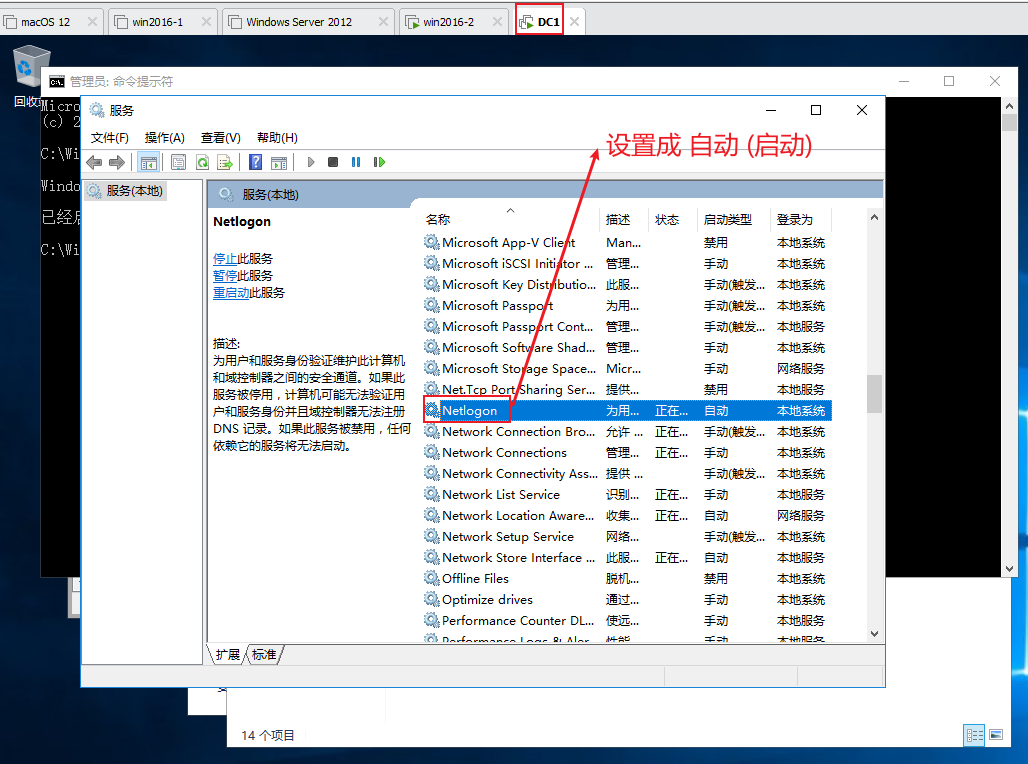Minimize the Command Prompt window
This screenshot has height=764, width=1028.
[x=904, y=81]
